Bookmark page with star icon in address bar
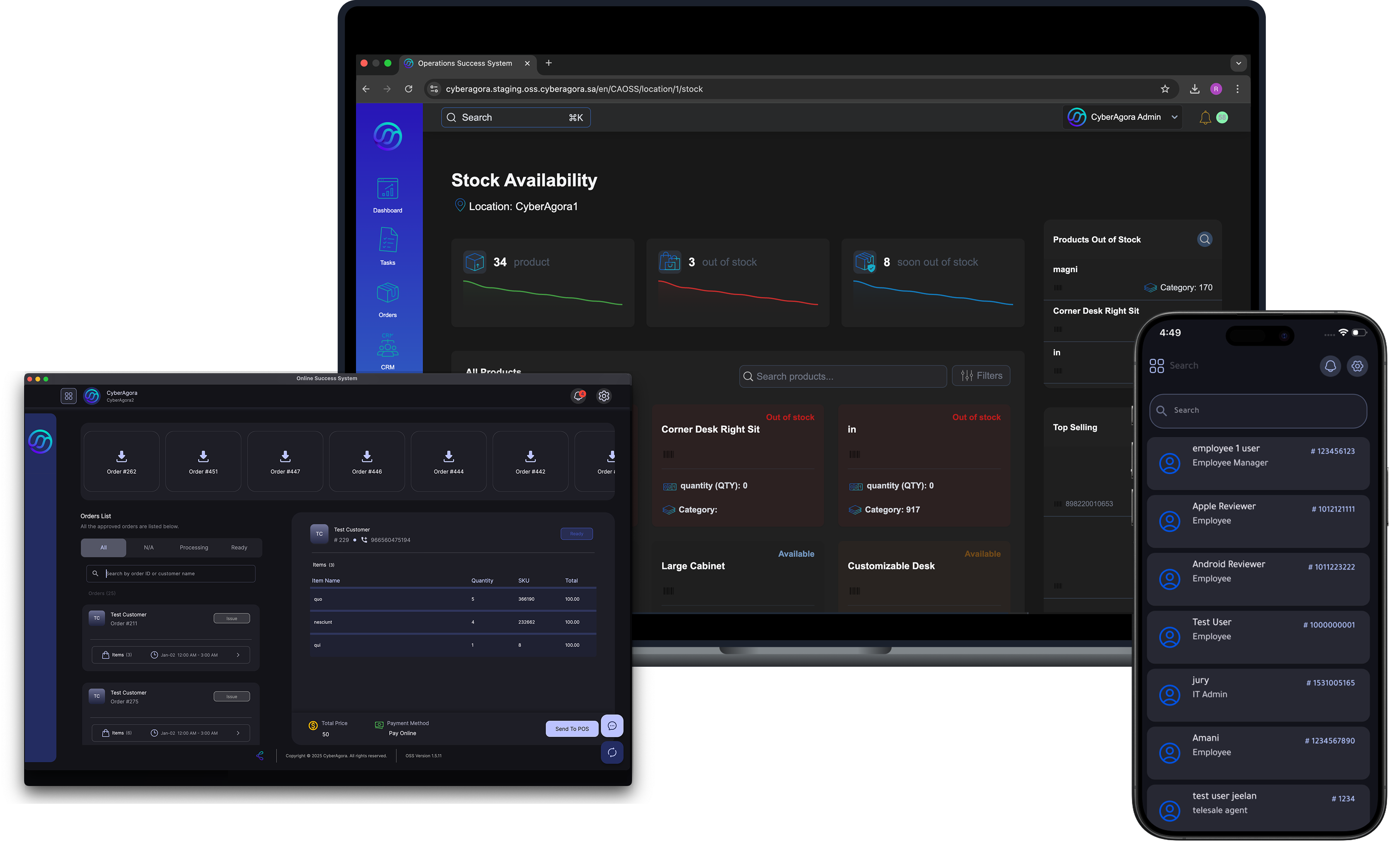The height and width of the screenshot is (851, 1400). tap(1165, 89)
